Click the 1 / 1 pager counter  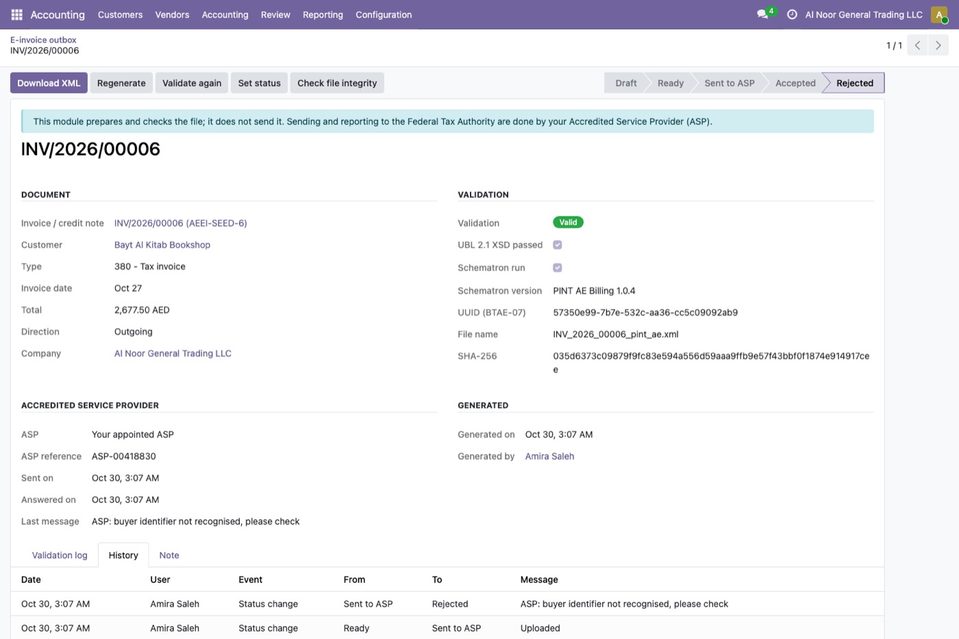point(894,45)
